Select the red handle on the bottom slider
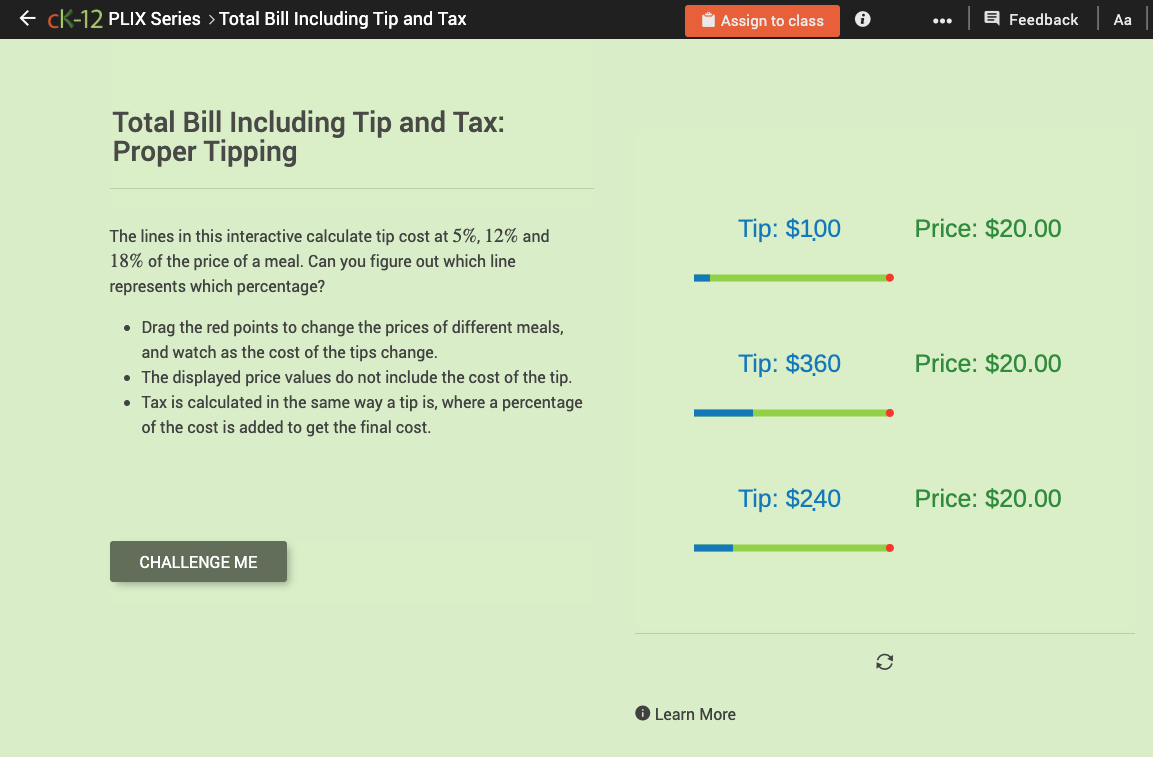 click(x=889, y=547)
